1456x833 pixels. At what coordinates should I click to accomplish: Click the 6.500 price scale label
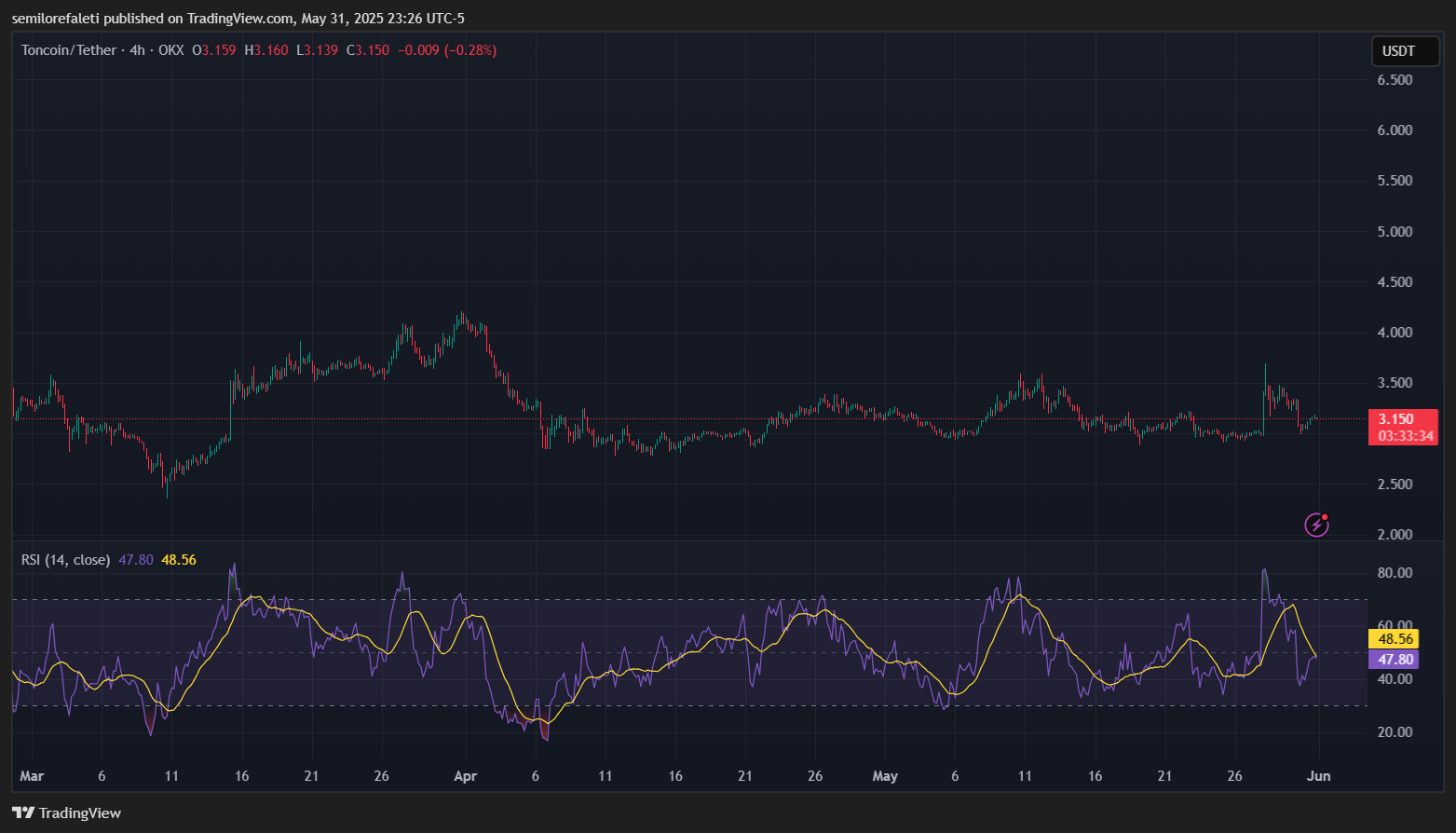pyautogui.click(x=1395, y=80)
